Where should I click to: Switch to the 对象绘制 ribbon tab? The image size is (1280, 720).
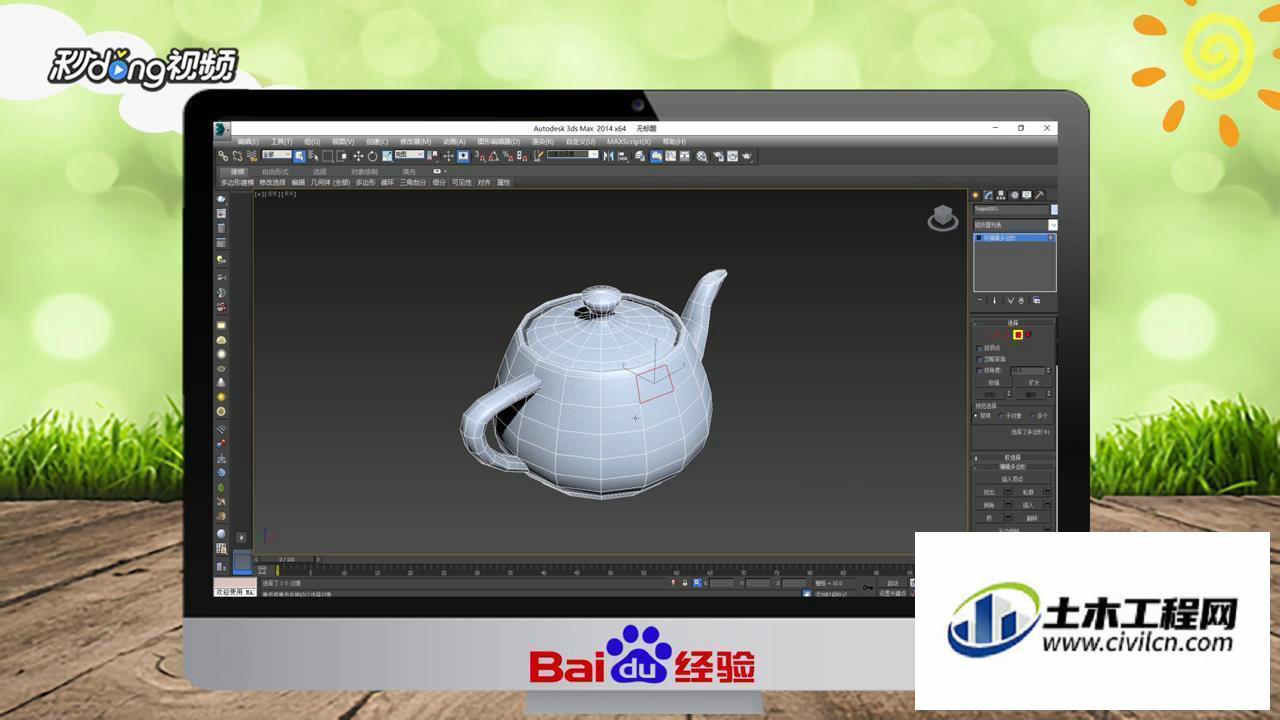coord(364,172)
